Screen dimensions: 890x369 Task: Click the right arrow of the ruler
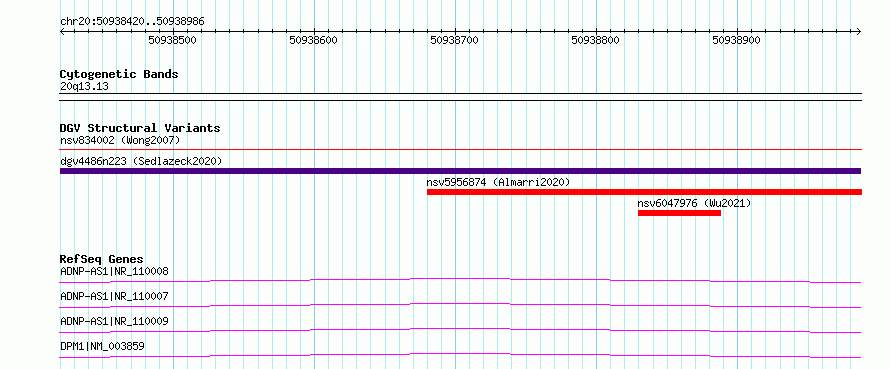(x=859, y=32)
